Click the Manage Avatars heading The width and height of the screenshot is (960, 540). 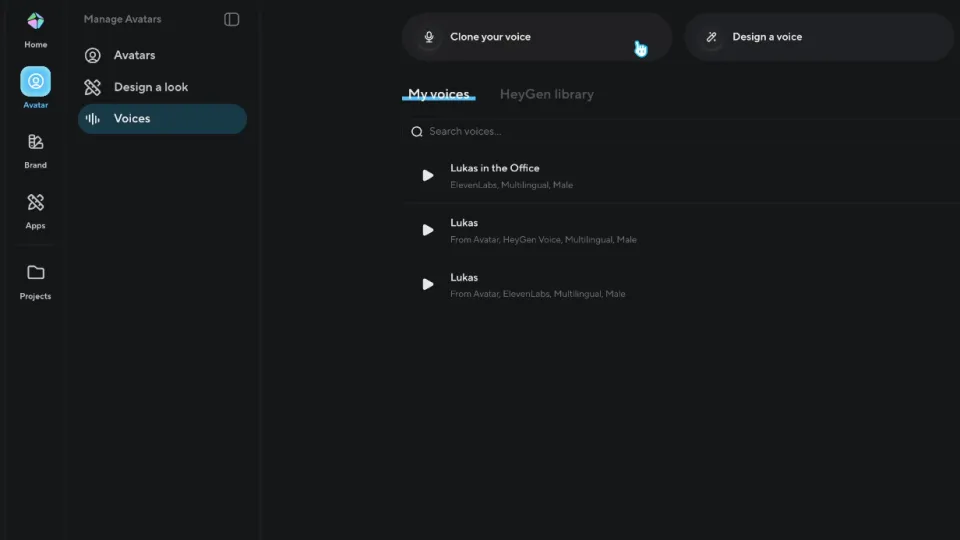122,19
